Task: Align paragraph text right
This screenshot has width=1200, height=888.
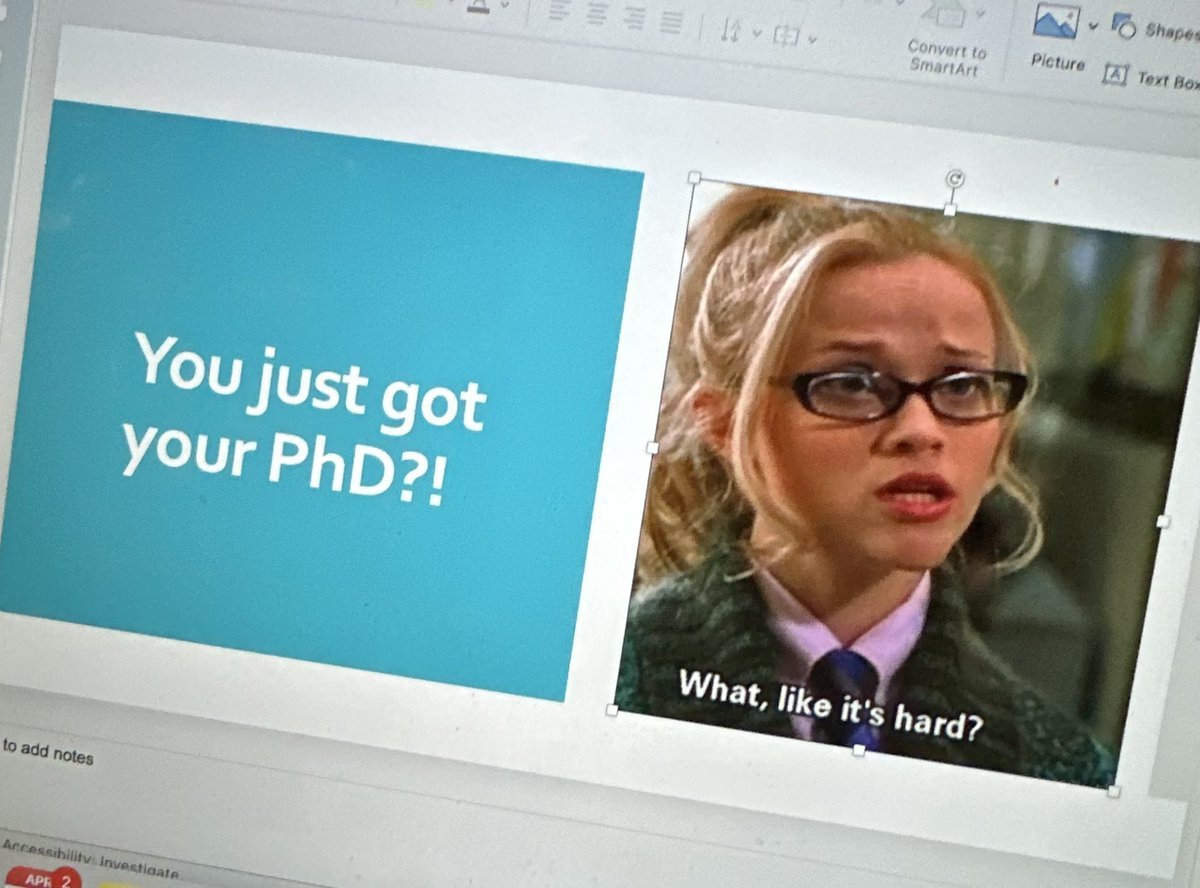Action: [x=634, y=19]
